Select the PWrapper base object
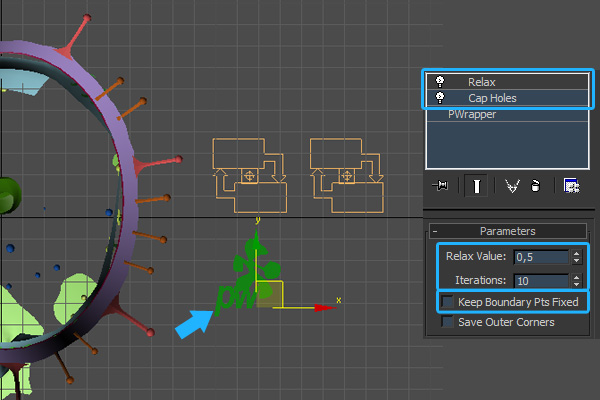 point(472,114)
